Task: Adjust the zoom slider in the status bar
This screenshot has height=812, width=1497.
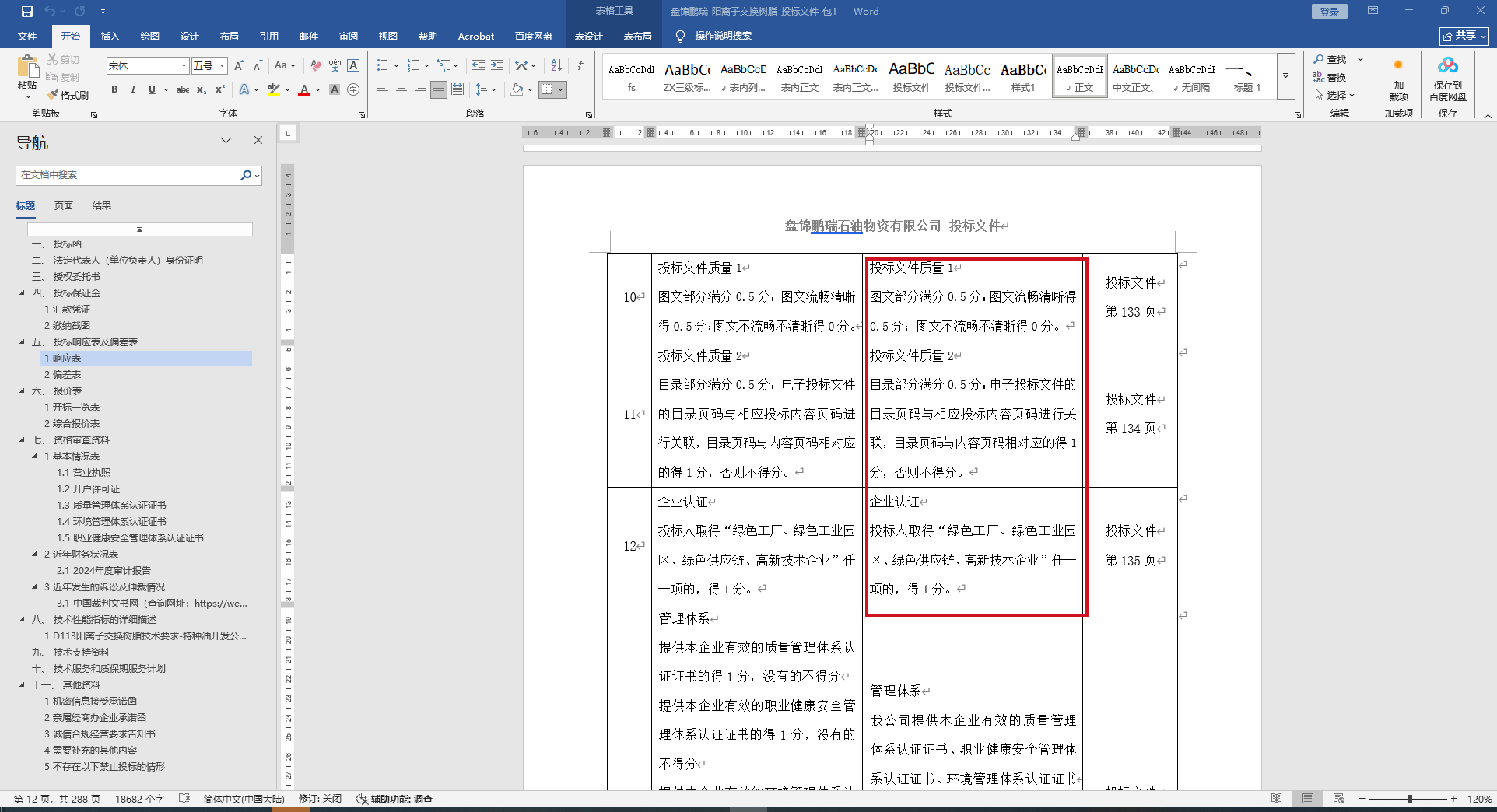Action: [1409, 799]
